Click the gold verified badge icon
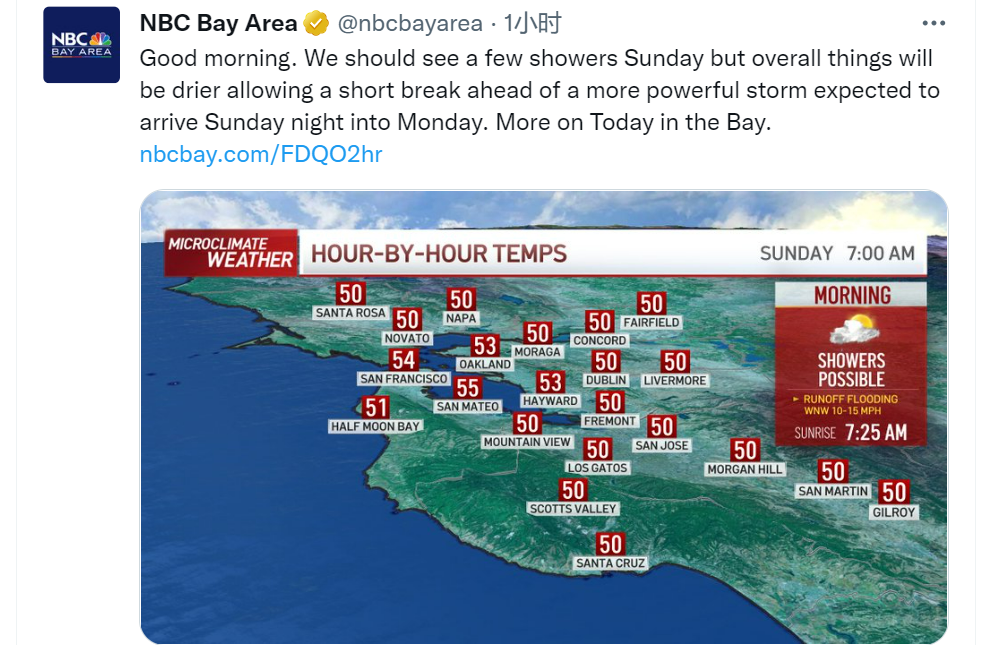 (316, 24)
